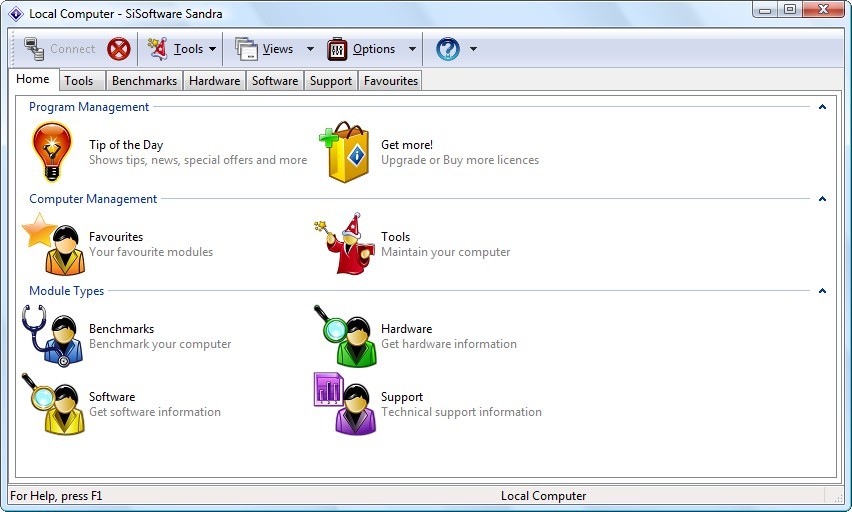The width and height of the screenshot is (852, 512).
Task: Click the Support module title text
Action: 402,397
